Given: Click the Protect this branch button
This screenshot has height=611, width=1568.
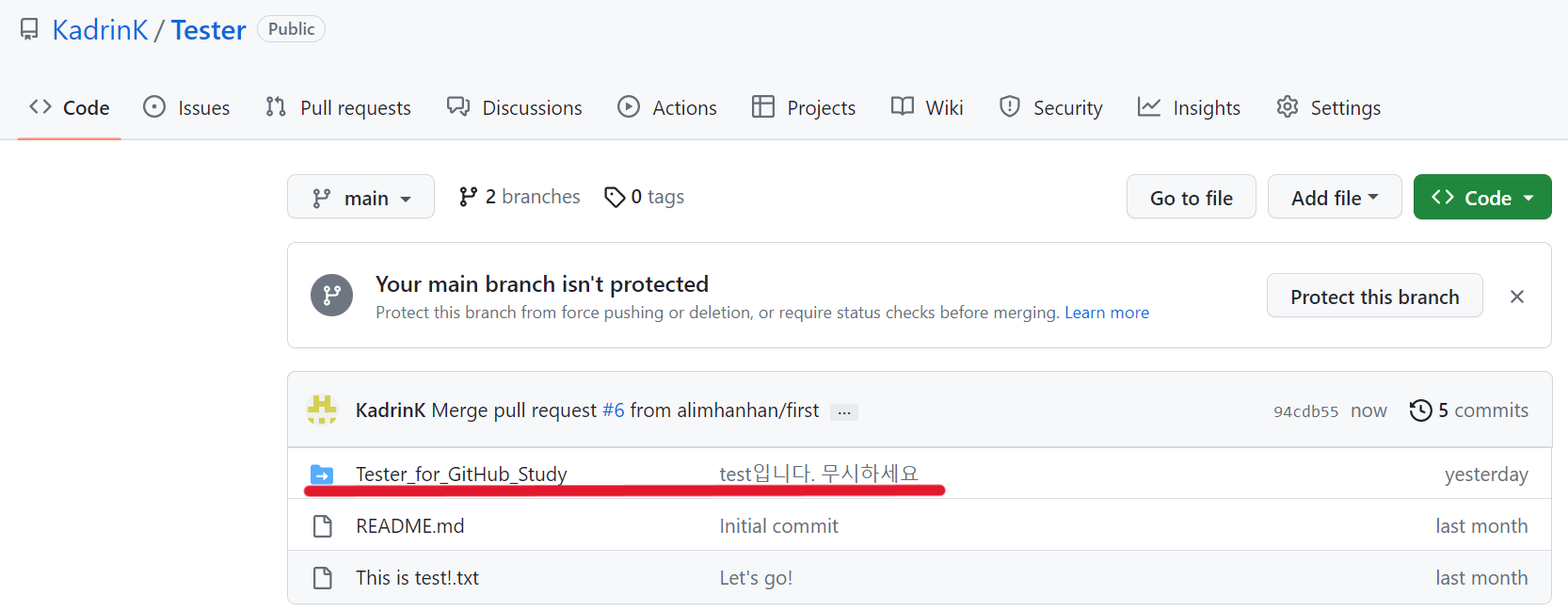Looking at the screenshot, I should (x=1374, y=297).
